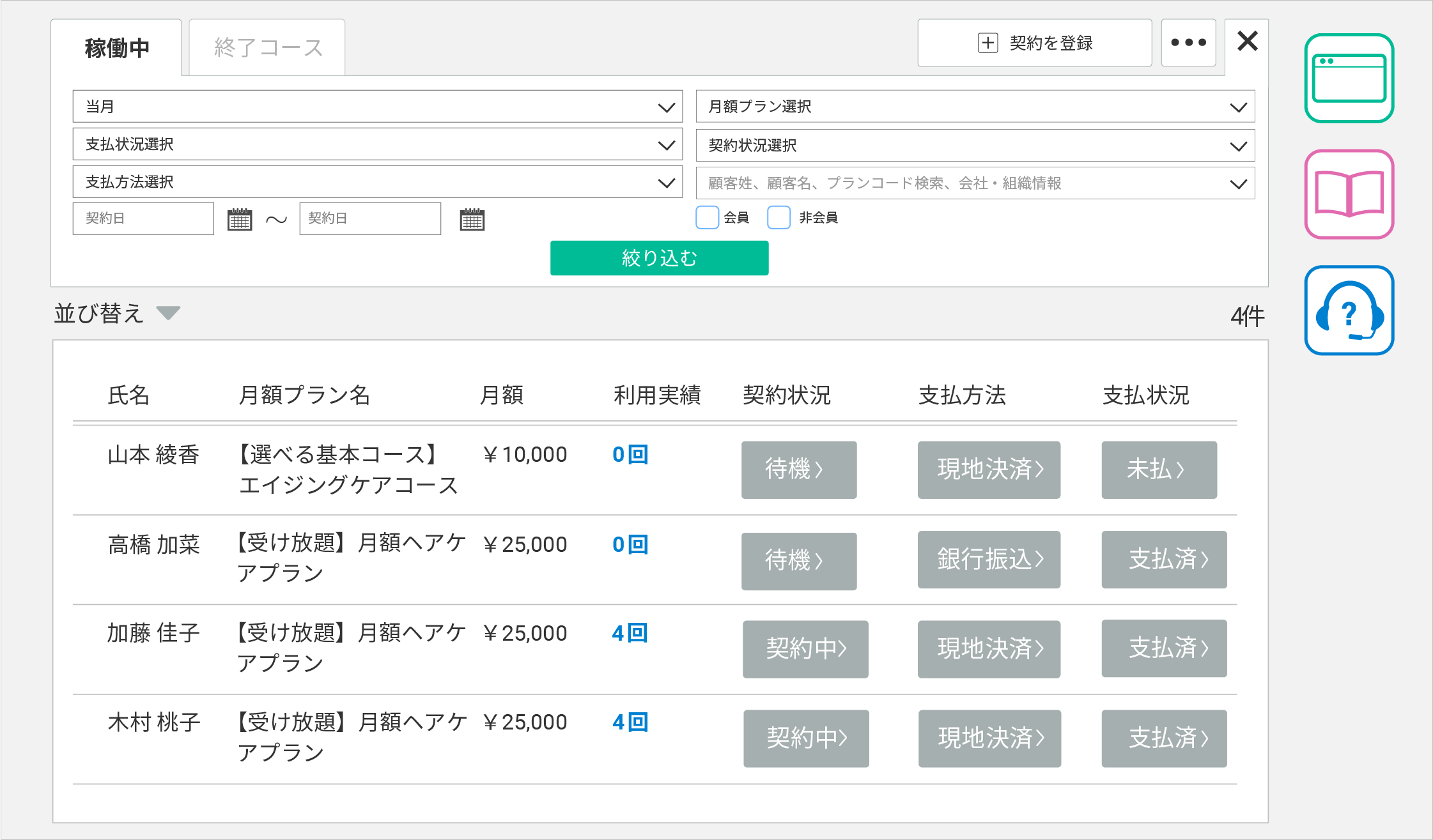Open calendar picker for start contract date
This screenshot has width=1433, height=840.
click(240, 219)
